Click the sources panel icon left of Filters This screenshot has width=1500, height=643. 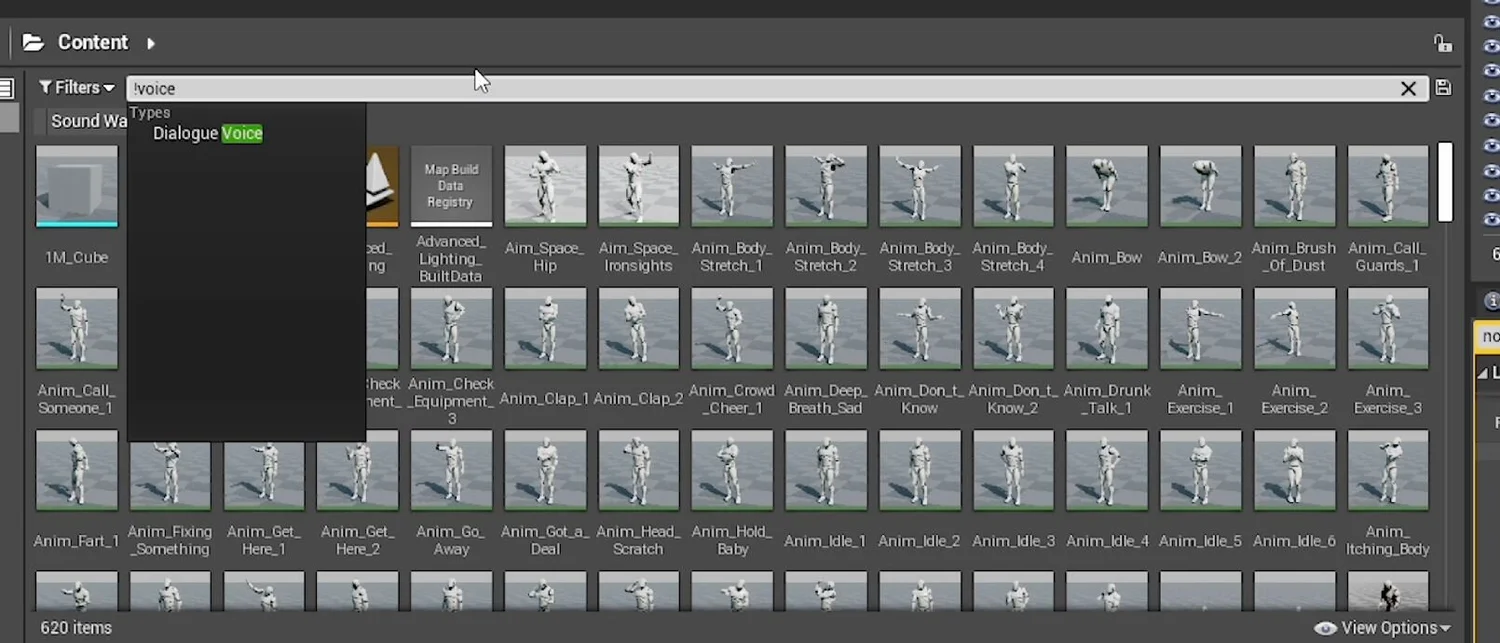[x=8, y=88]
